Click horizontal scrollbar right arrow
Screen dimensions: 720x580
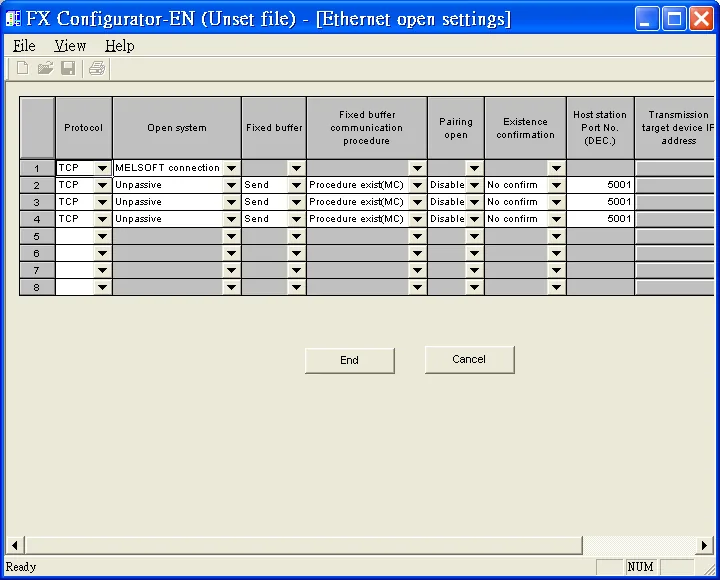[704, 546]
